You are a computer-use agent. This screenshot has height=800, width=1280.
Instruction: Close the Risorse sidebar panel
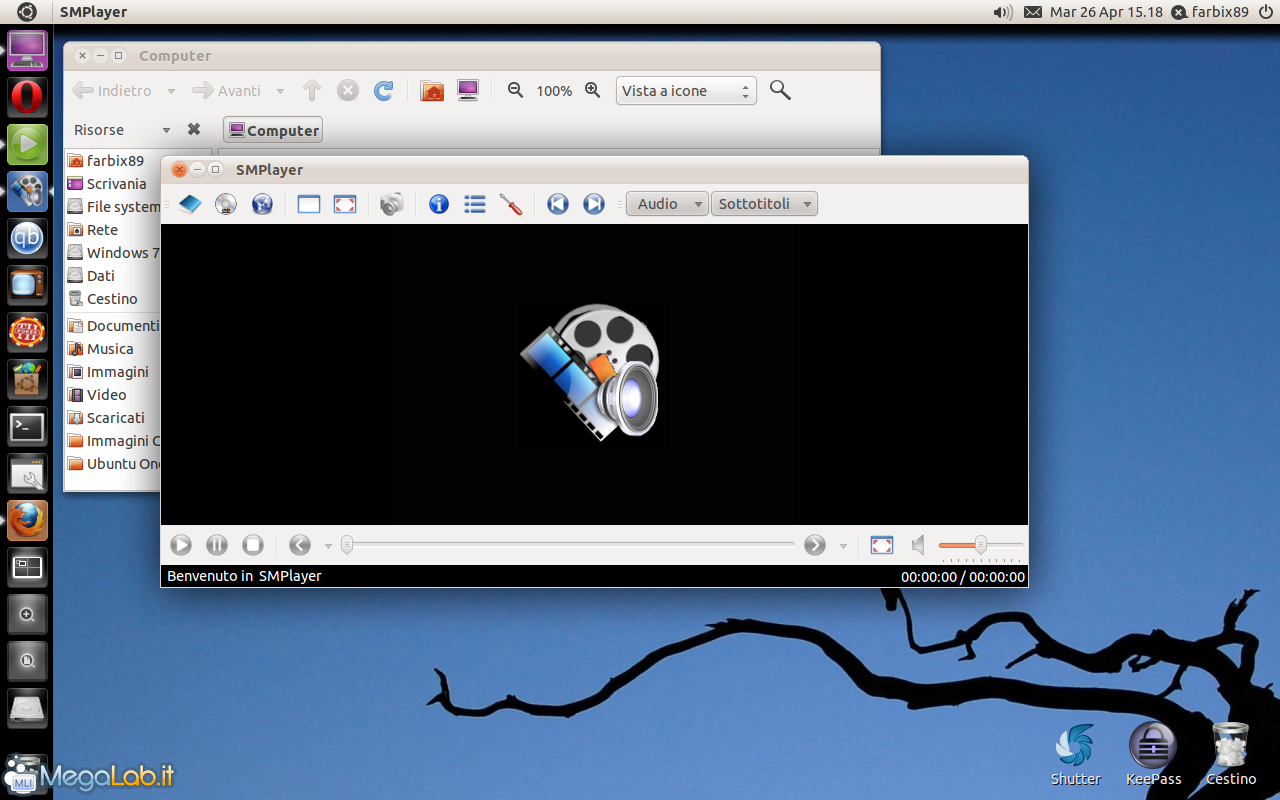[x=194, y=129]
